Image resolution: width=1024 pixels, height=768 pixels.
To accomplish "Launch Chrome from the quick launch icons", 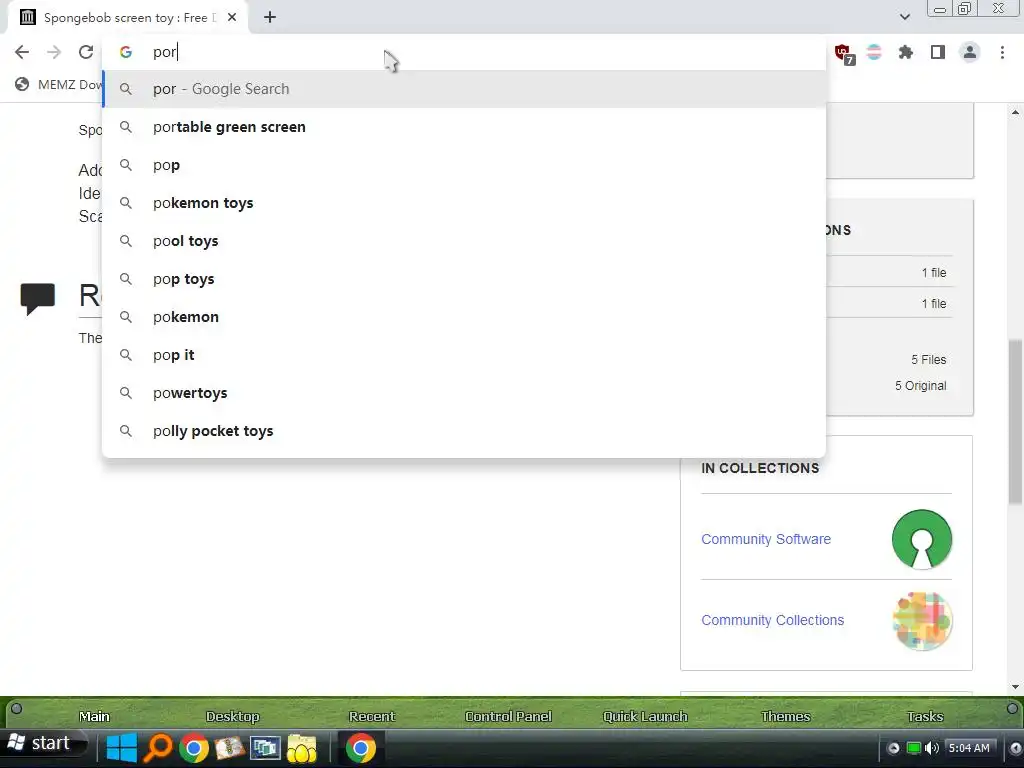I will click(x=194, y=748).
